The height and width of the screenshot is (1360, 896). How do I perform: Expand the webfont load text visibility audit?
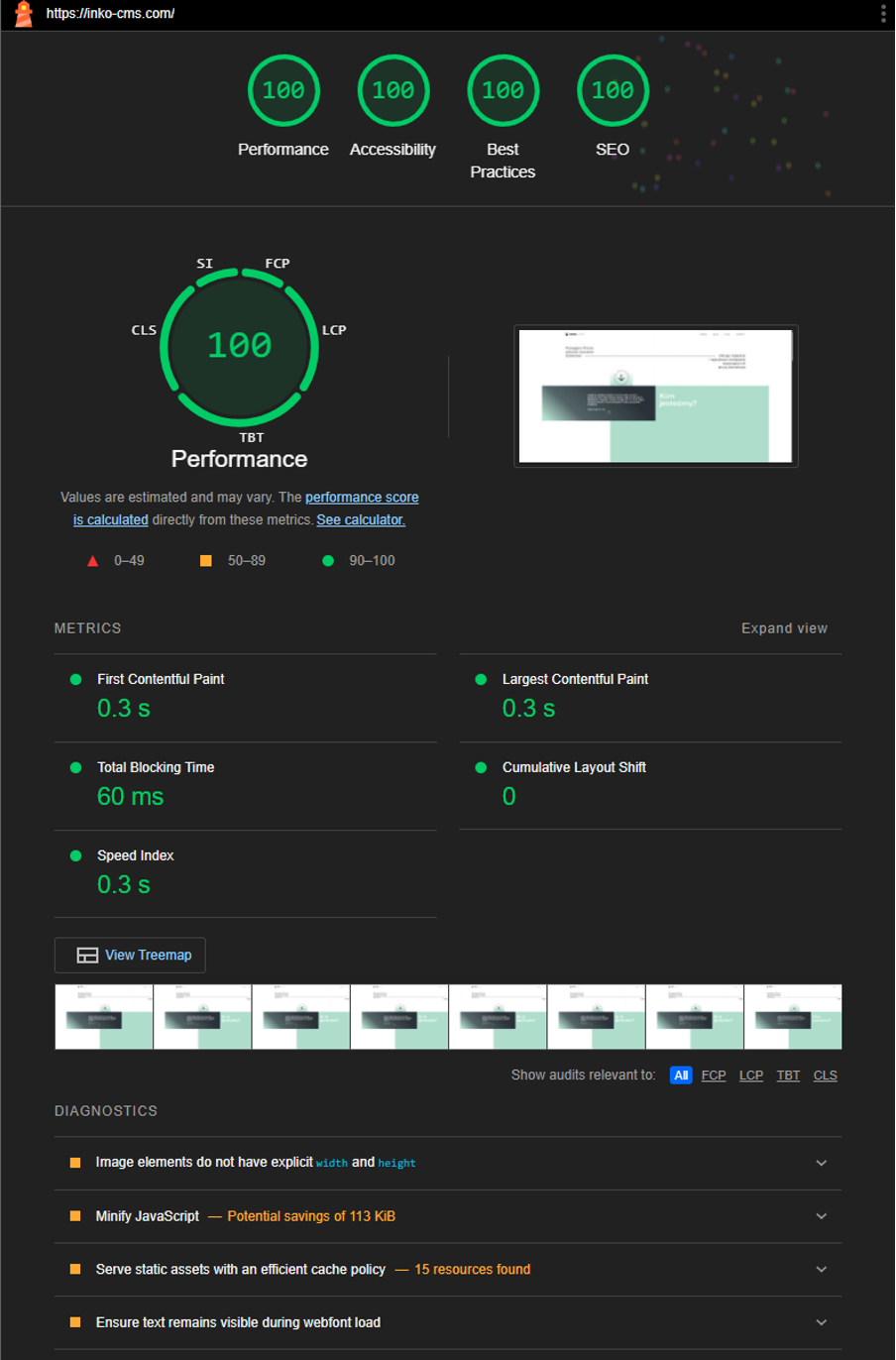tap(821, 1322)
